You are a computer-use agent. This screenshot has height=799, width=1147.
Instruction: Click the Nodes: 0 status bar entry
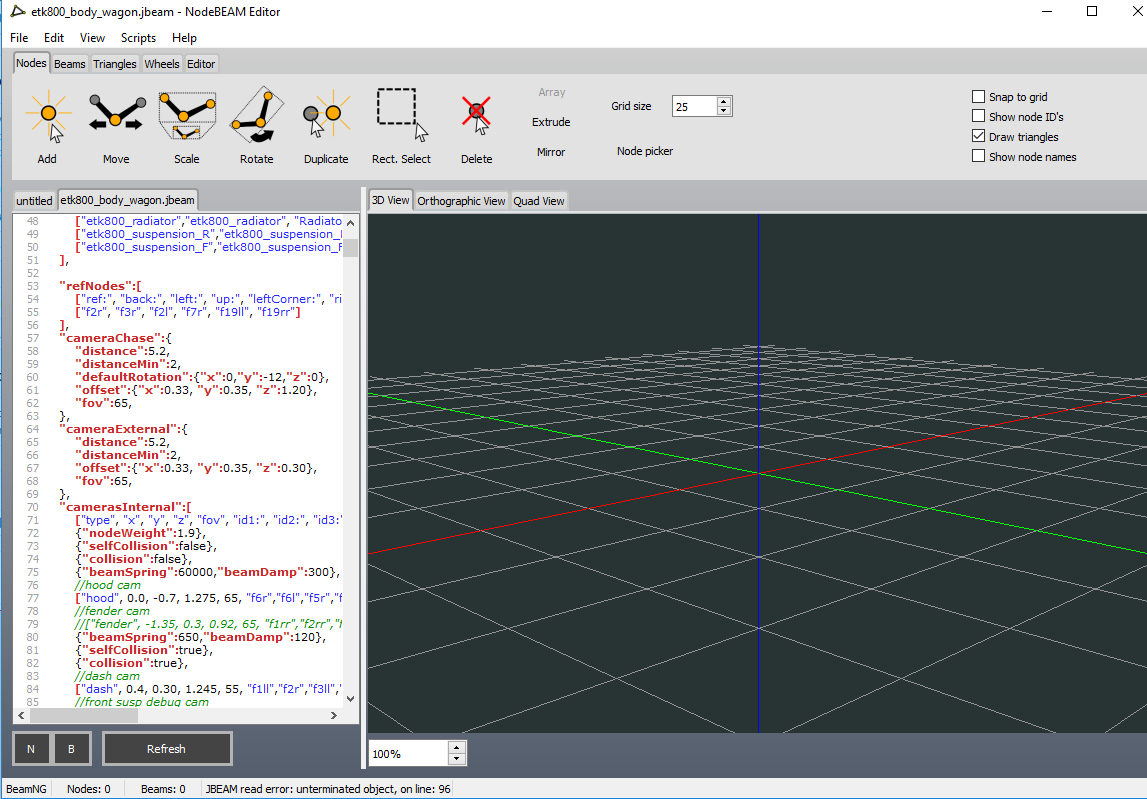click(89, 789)
